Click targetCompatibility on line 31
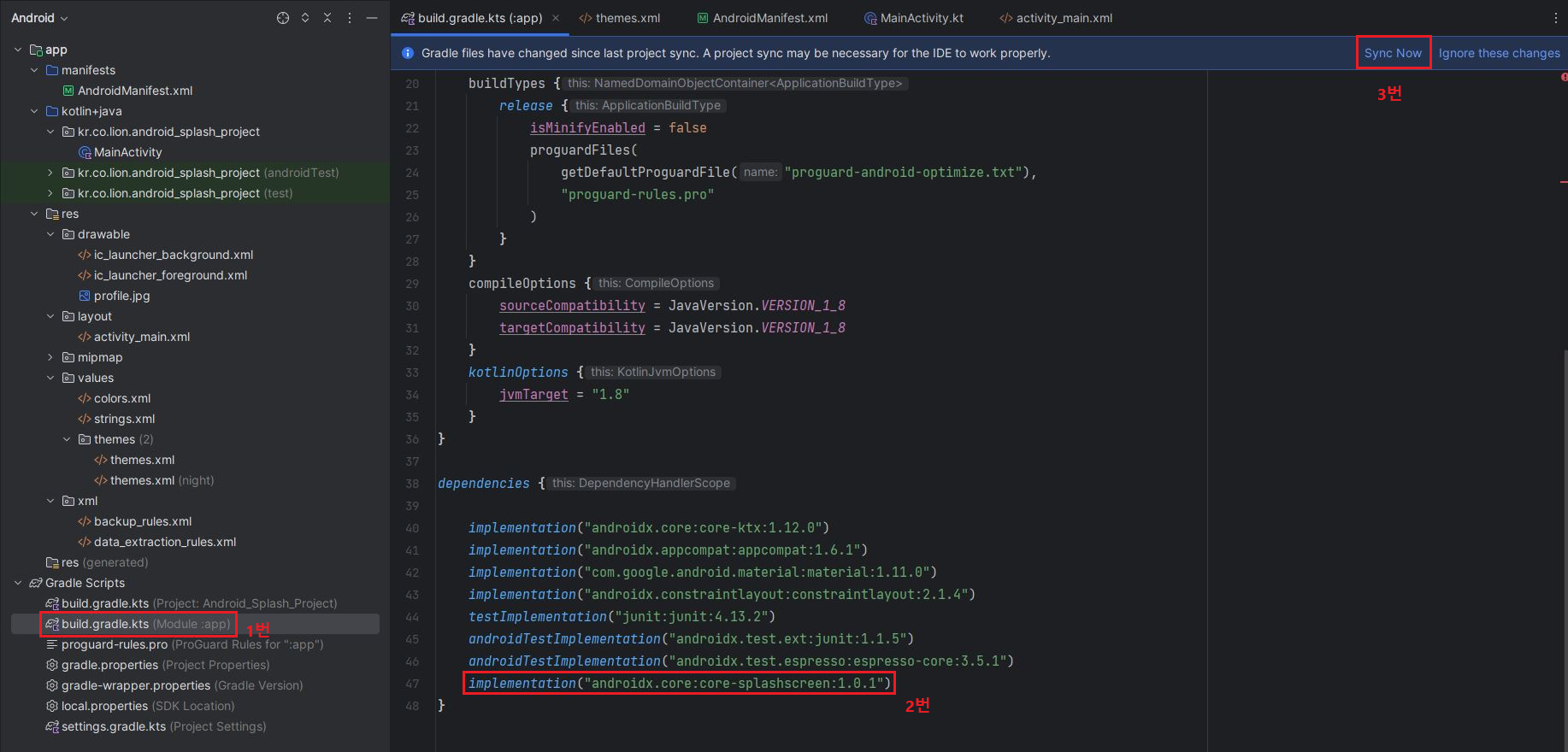The width and height of the screenshot is (1568, 752). (x=572, y=327)
